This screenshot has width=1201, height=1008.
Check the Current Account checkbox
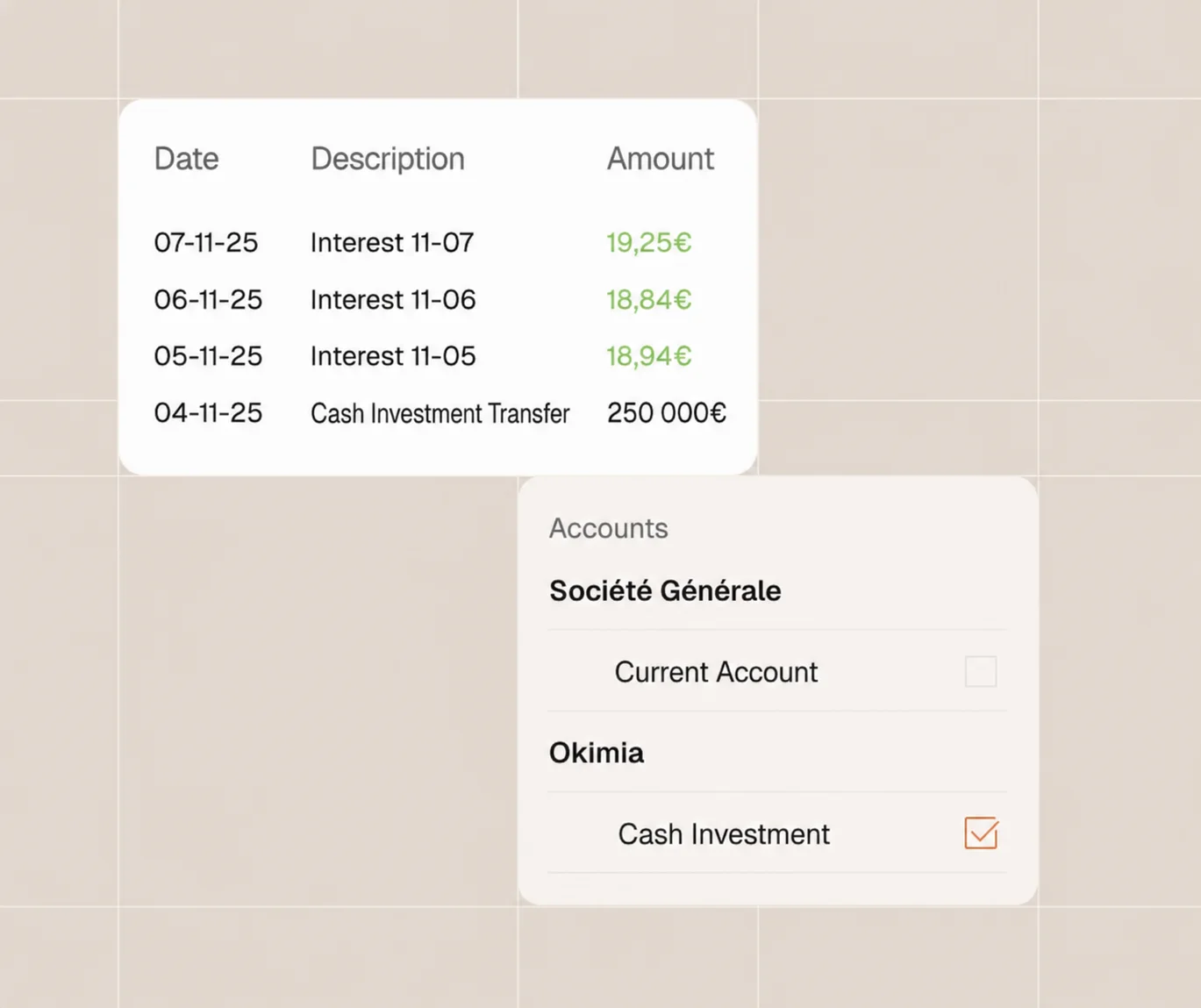tap(980, 672)
